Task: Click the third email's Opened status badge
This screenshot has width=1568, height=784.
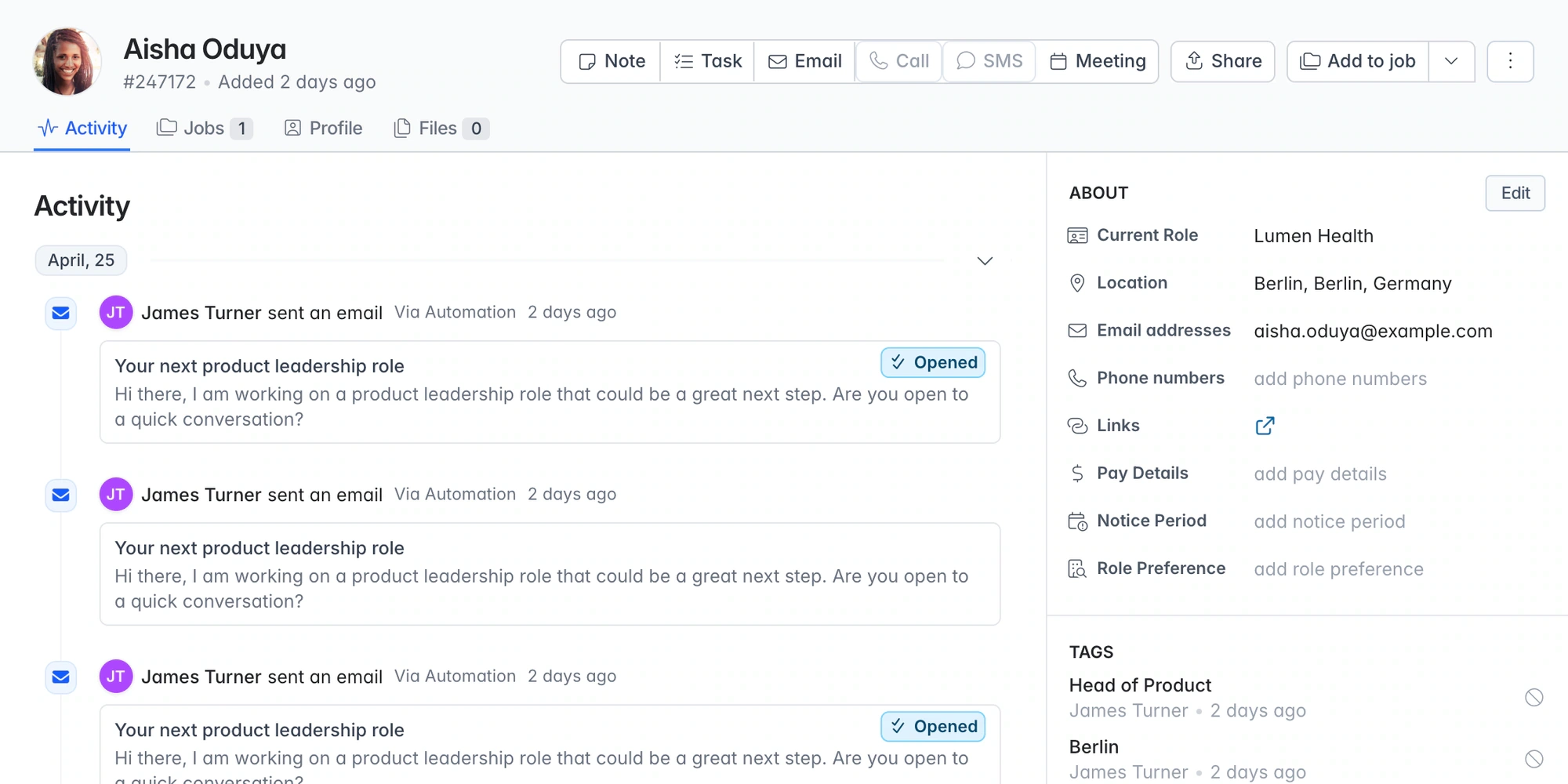Action: tap(933, 727)
